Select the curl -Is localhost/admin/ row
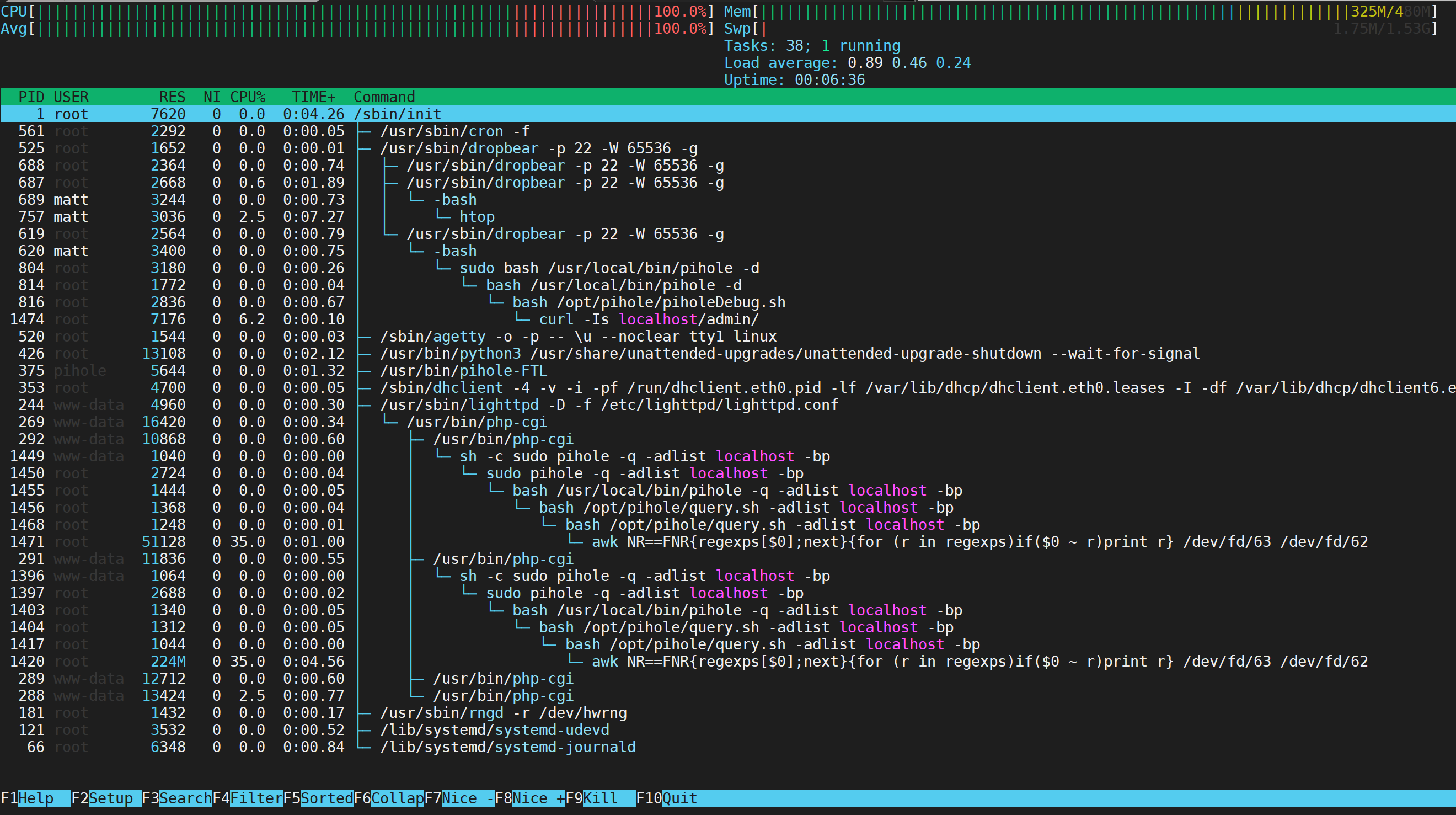 (728, 319)
